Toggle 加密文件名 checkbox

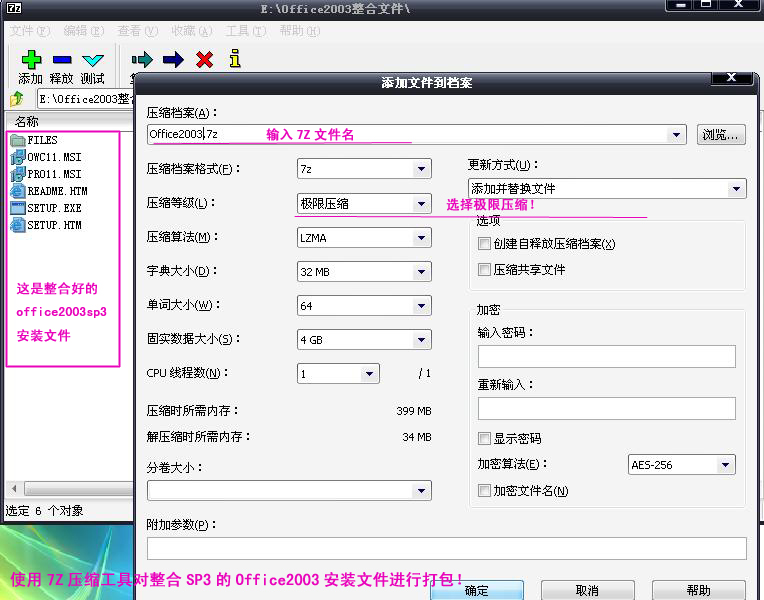tap(484, 490)
